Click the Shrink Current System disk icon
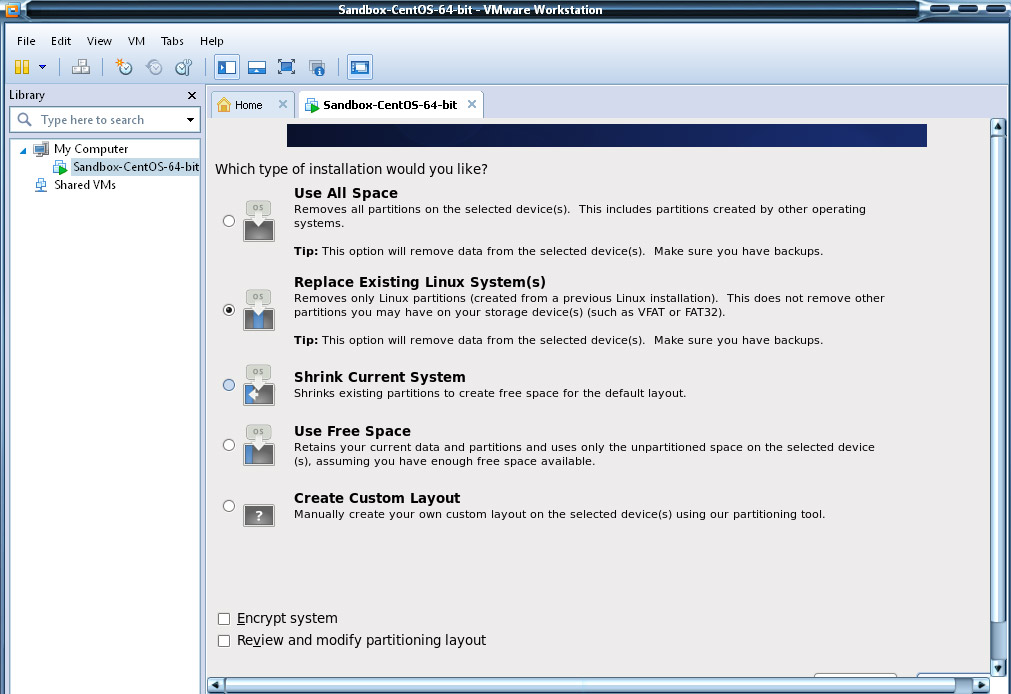 (x=259, y=385)
